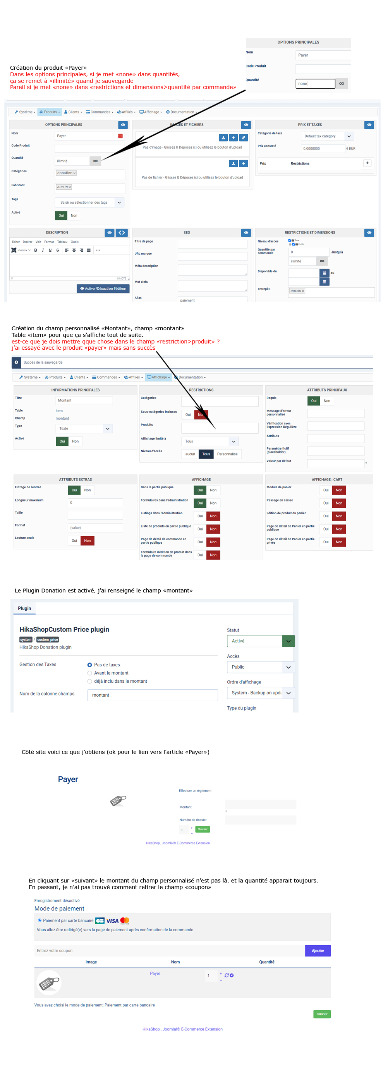Set 'Inclure sous catégories' to Oui

pos(187,415)
